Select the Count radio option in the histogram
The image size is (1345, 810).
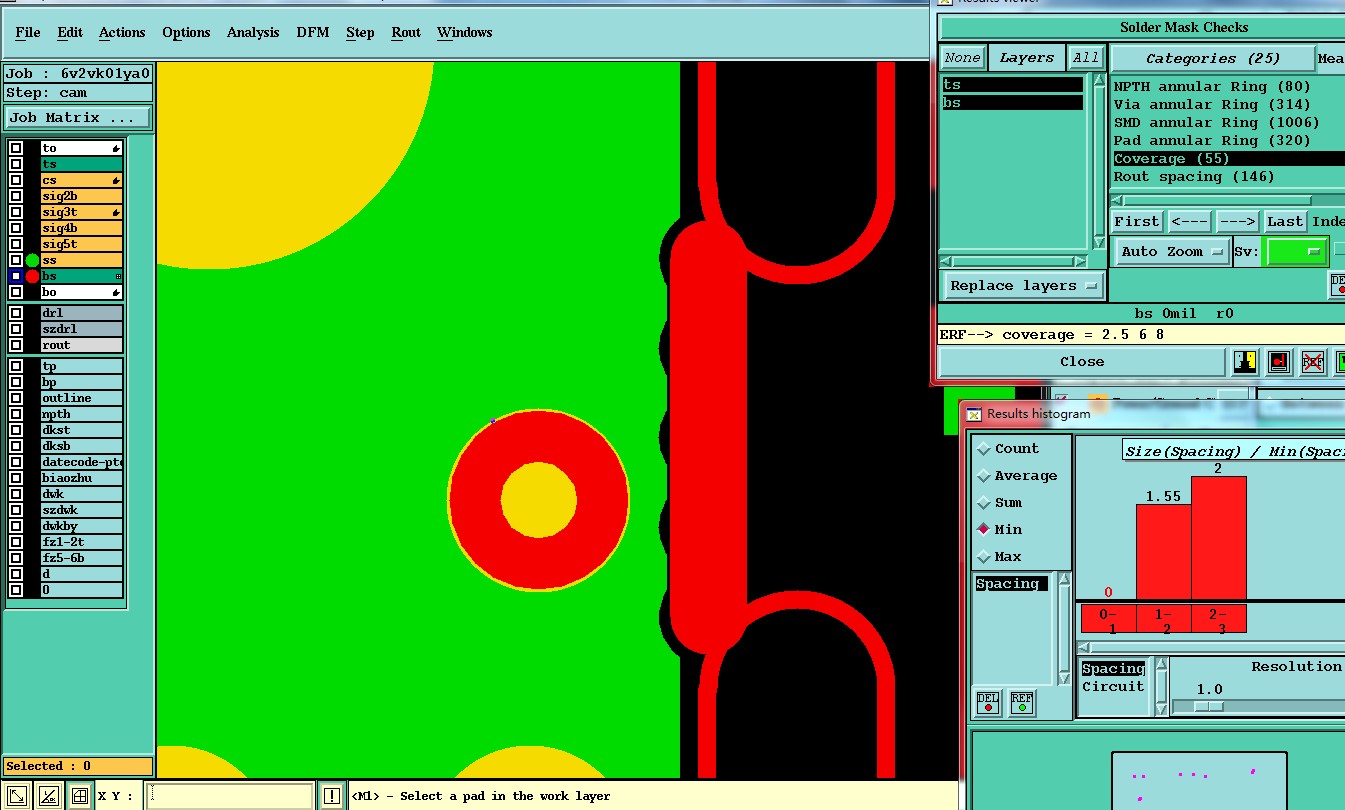coord(984,449)
